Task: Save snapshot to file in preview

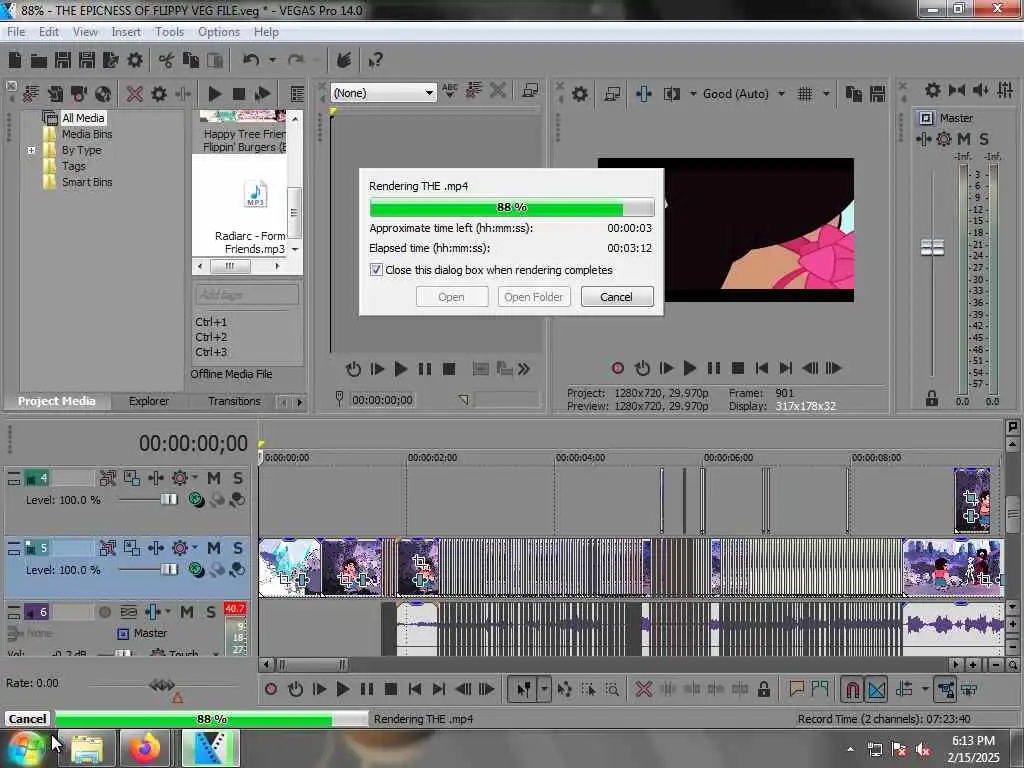Action: click(x=878, y=93)
